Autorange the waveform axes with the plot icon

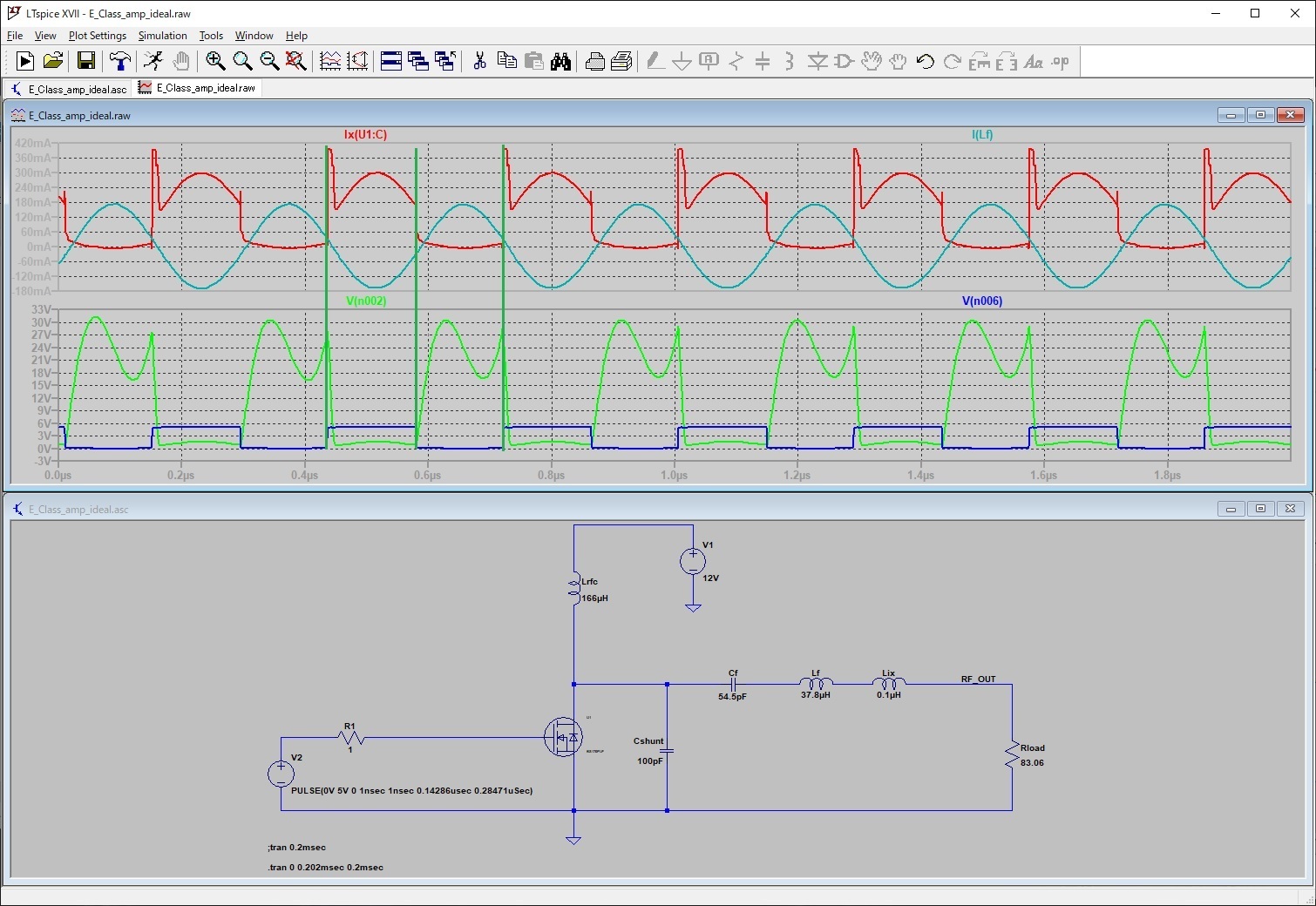329,61
